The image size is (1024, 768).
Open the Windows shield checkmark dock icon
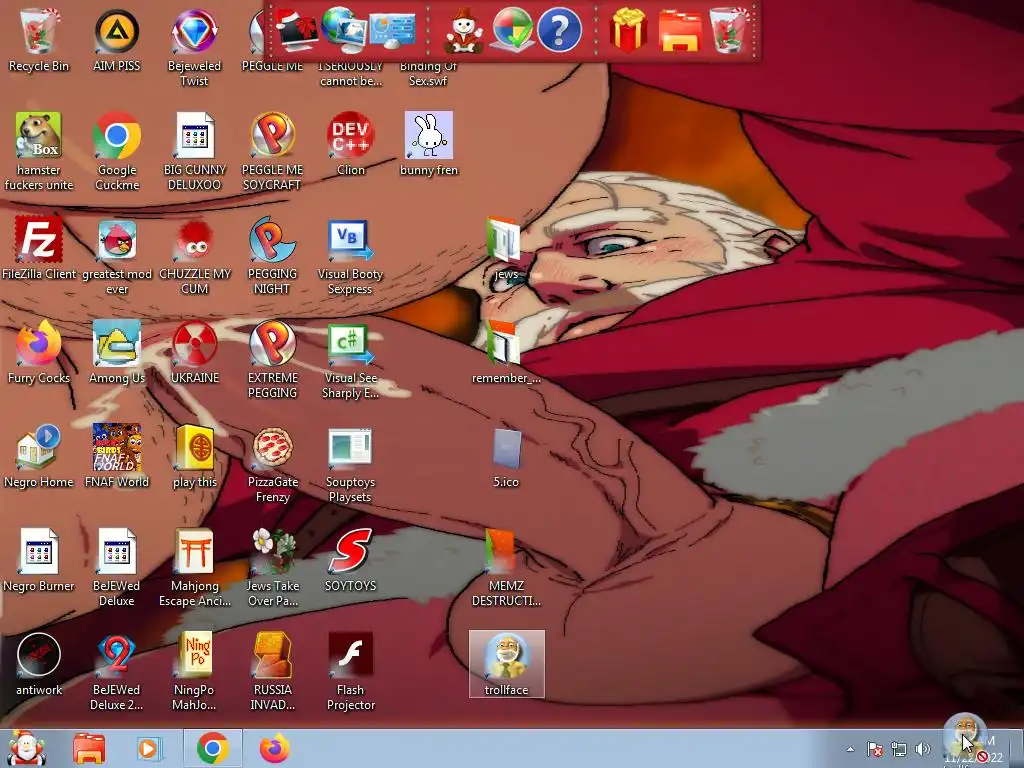point(511,30)
